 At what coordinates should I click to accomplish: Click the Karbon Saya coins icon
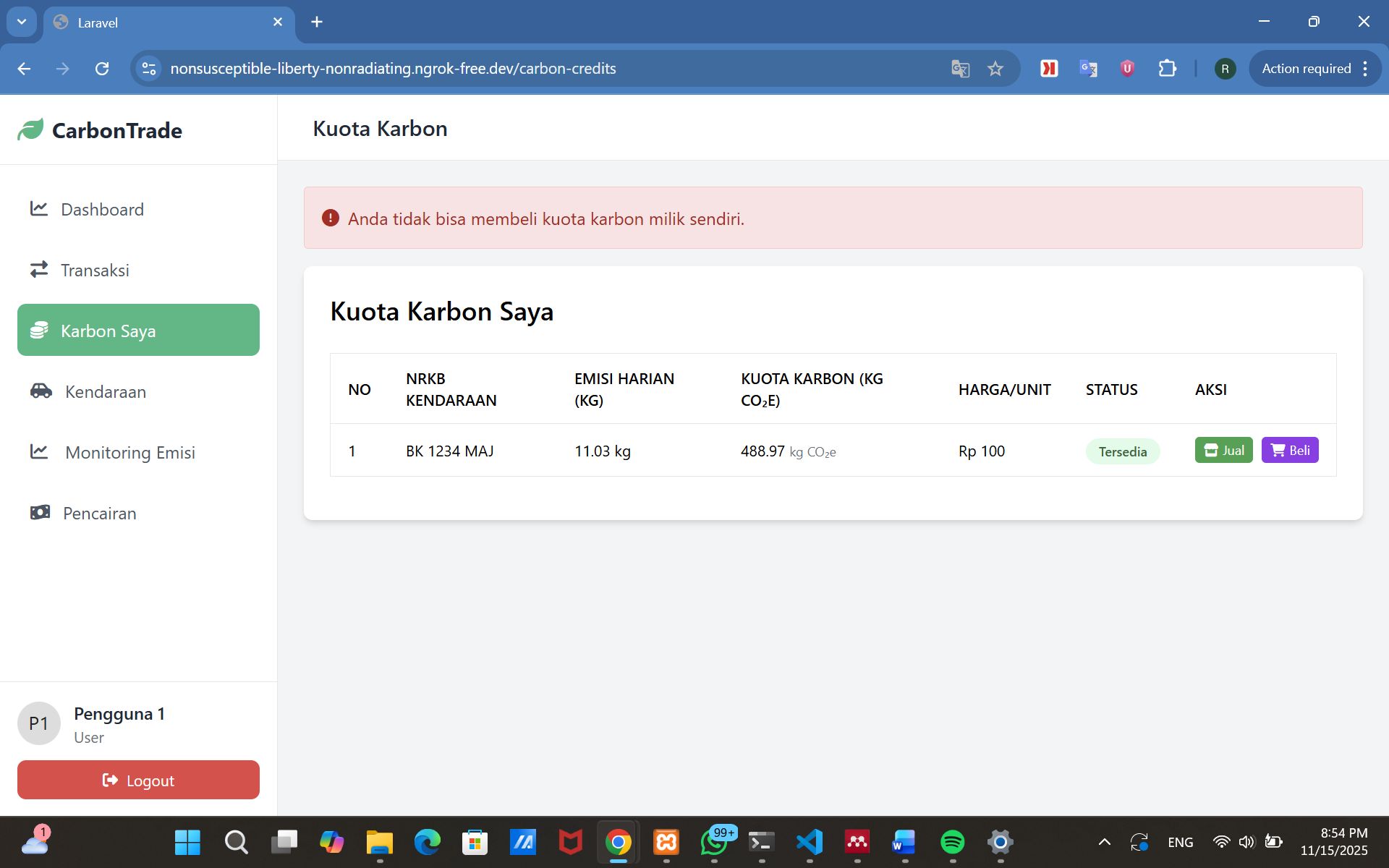tap(39, 331)
